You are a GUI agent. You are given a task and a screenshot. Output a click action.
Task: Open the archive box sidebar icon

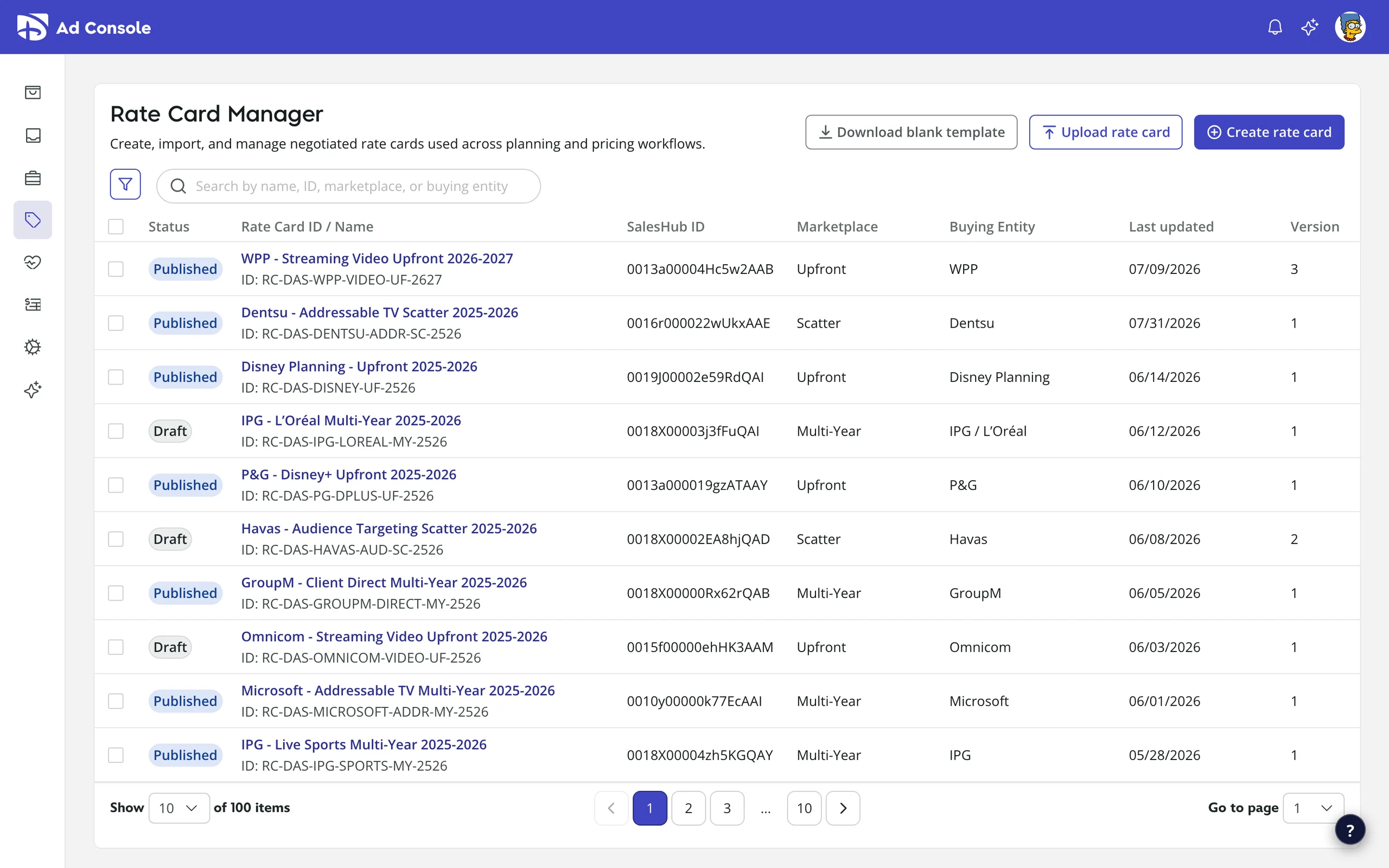[33, 92]
